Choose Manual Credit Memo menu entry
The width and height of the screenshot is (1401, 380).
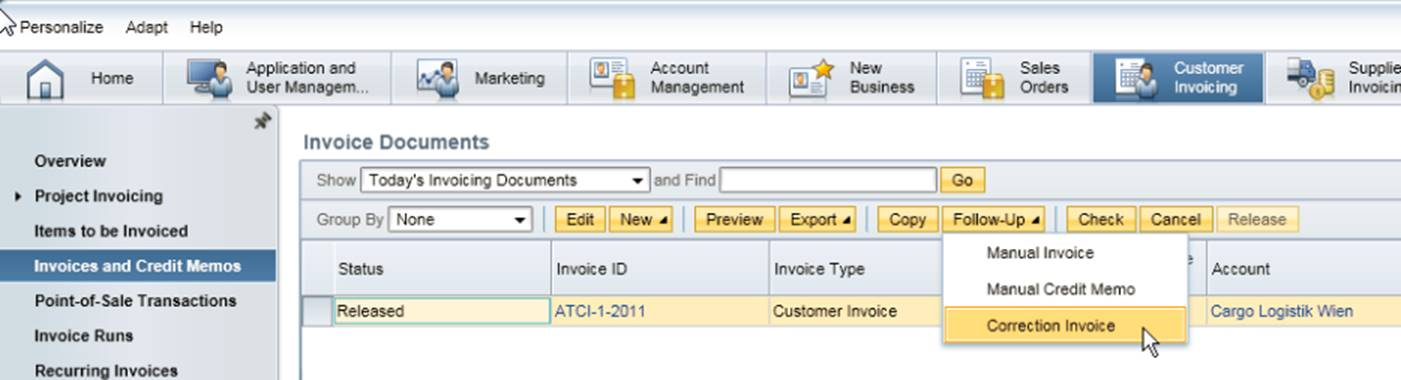point(1061,289)
